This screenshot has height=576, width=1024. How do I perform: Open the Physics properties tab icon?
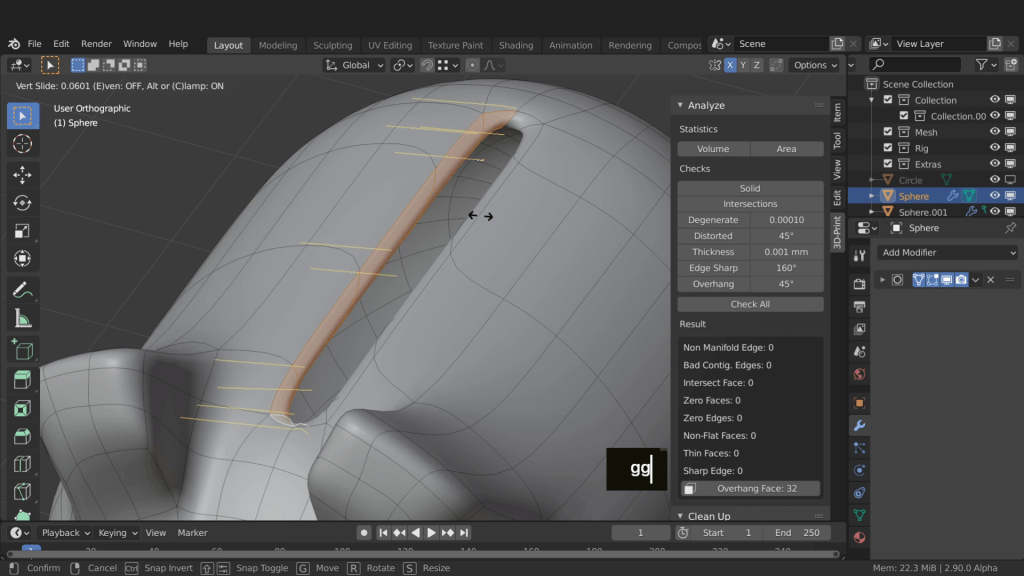click(859, 470)
